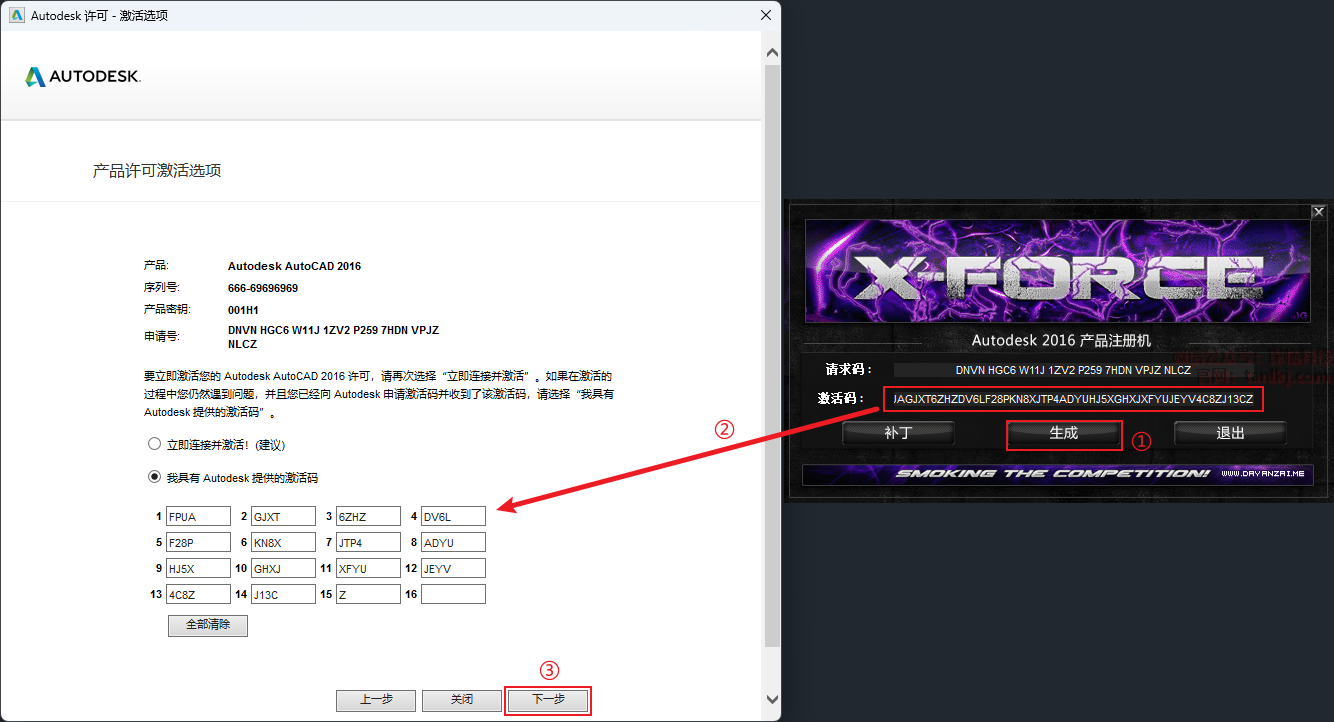The image size is (1334, 722).
Task: Click the empty activation code field 16
Action: pyautogui.click(x=453, y=594)
